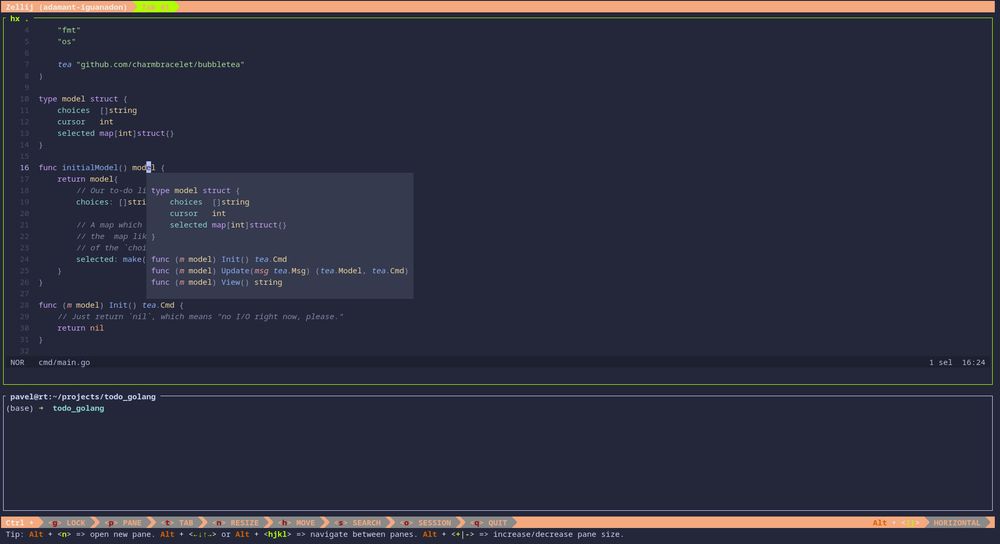
Task: Click the View() string signature in popup
Action: tap(217, 283)
